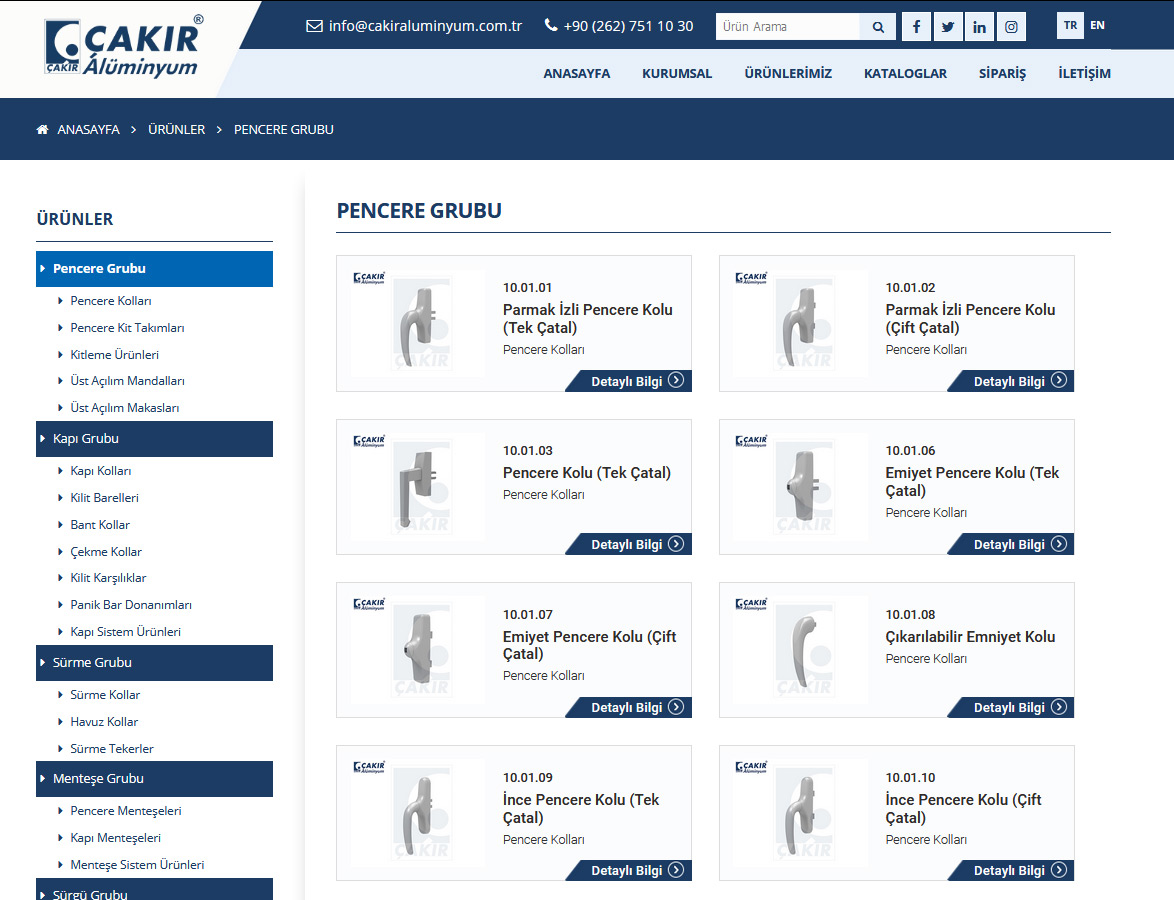
Task: Open the ÜRÜNLERİMİZ menu
Action: (x=788, y=73)
